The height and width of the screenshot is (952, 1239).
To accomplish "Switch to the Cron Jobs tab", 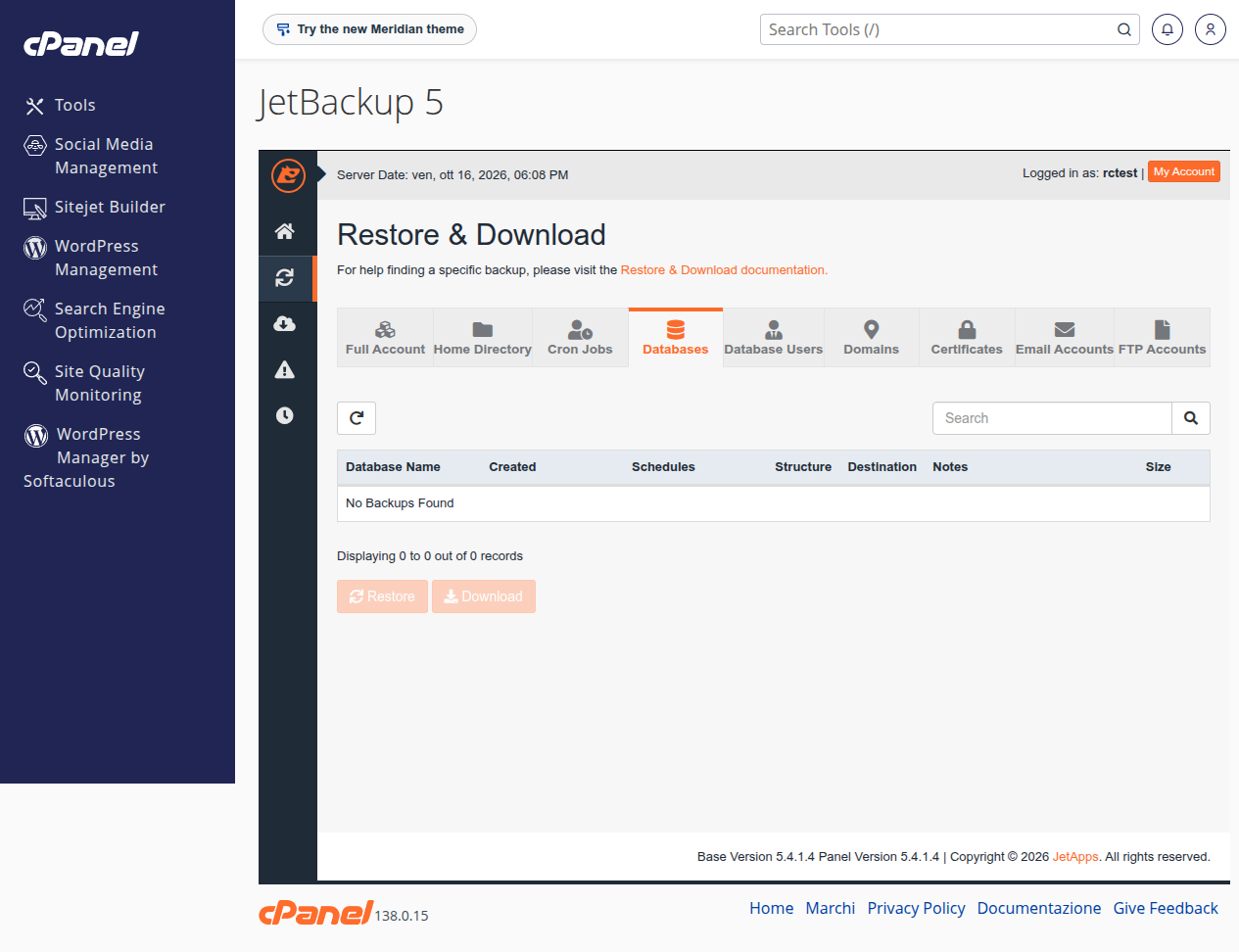I will point(580,338).
